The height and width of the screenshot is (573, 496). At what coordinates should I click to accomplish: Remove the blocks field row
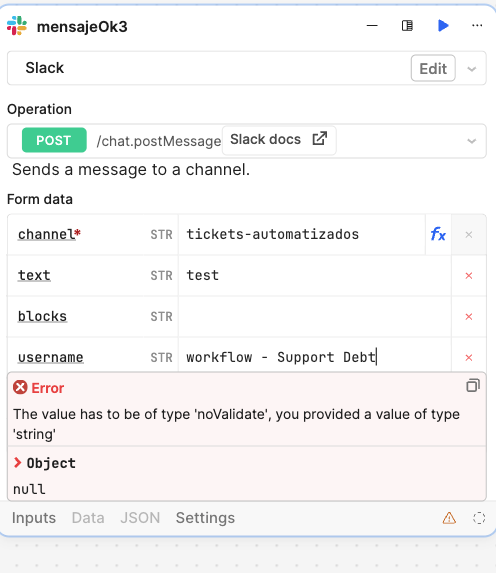pos(469,316)
